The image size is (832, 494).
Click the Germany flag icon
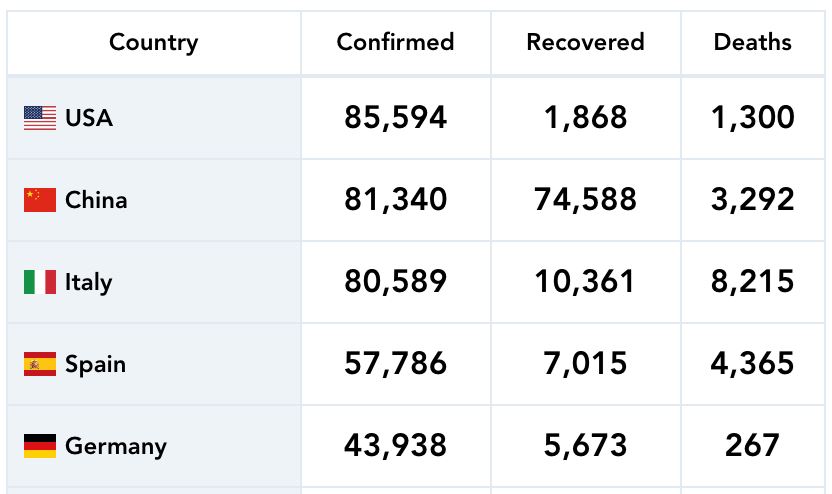pyautogui.click(x=40, y=446)
